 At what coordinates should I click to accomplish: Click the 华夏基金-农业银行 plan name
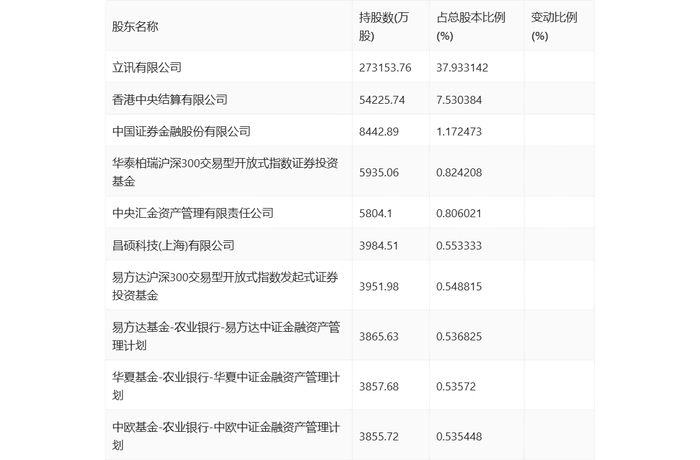[226, 386]
